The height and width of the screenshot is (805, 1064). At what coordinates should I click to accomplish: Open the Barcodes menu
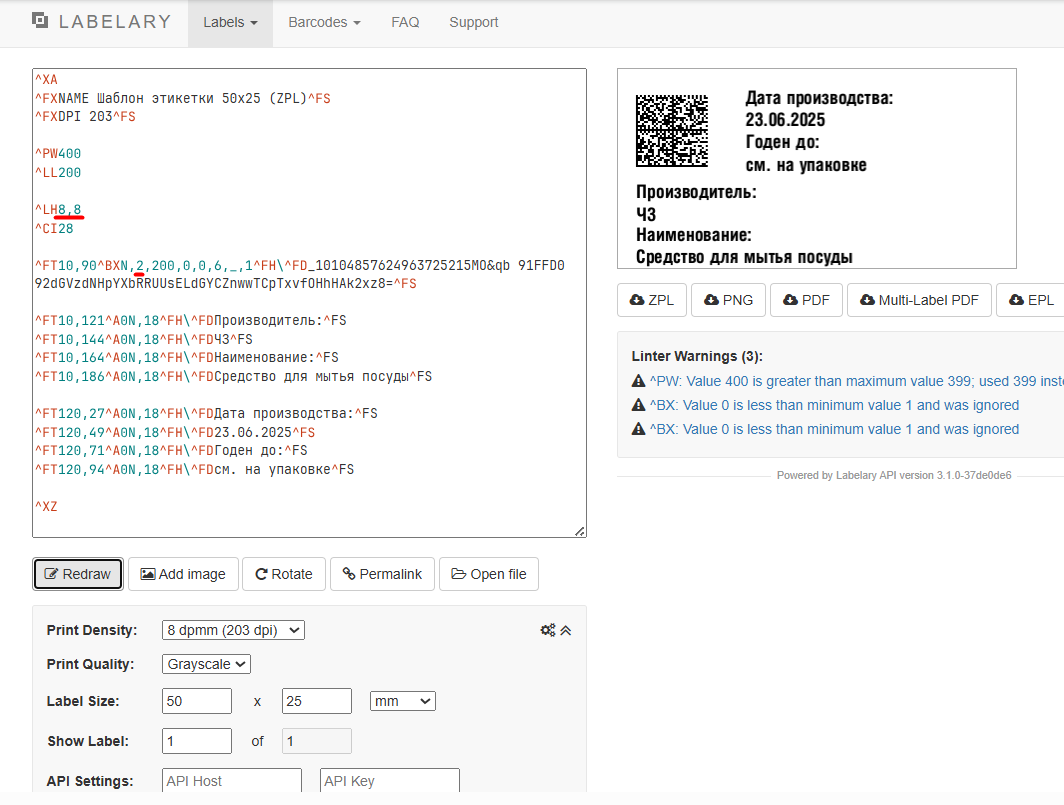[x=324, y=22]
